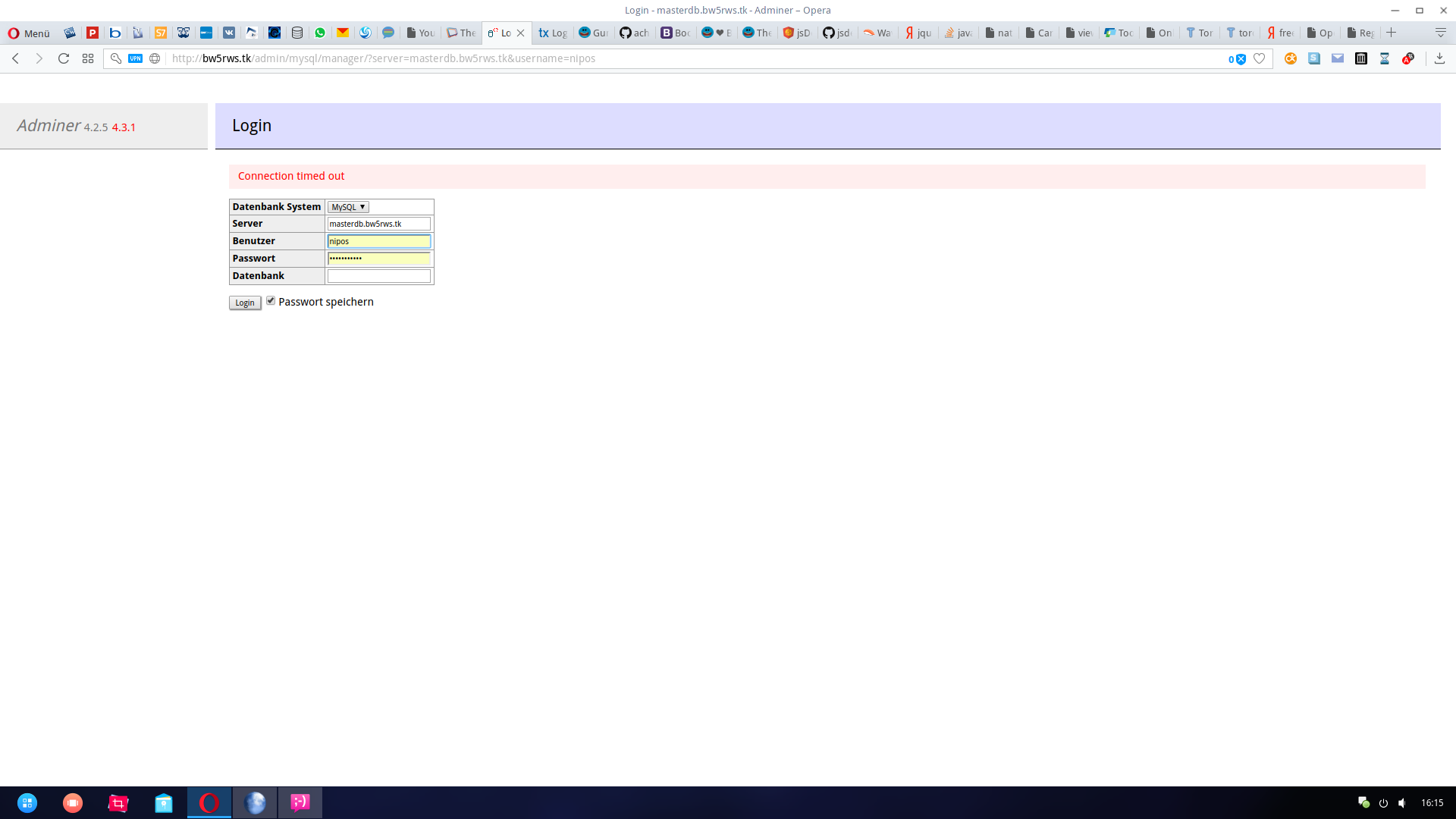
Task: Click the mail envelope extension icon
Action: pos(1338,58)
